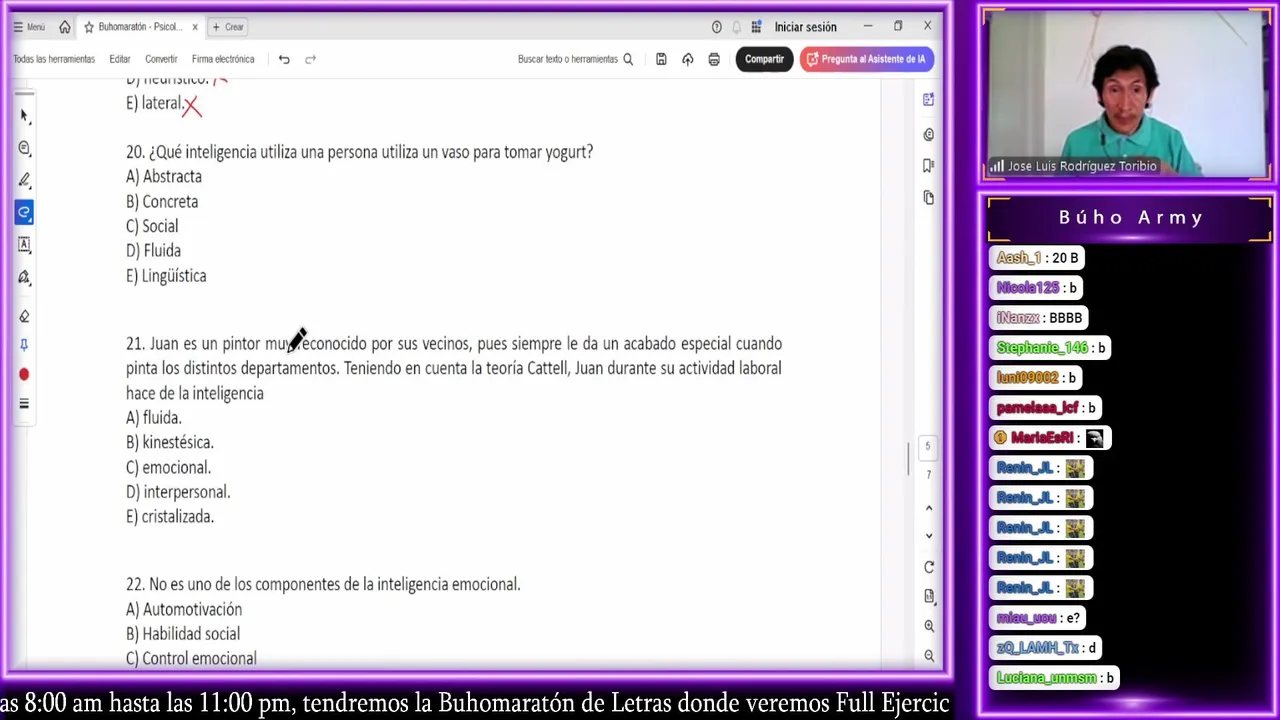
Task: Click chat username Luciana_unmsm
Action: 1046,678
